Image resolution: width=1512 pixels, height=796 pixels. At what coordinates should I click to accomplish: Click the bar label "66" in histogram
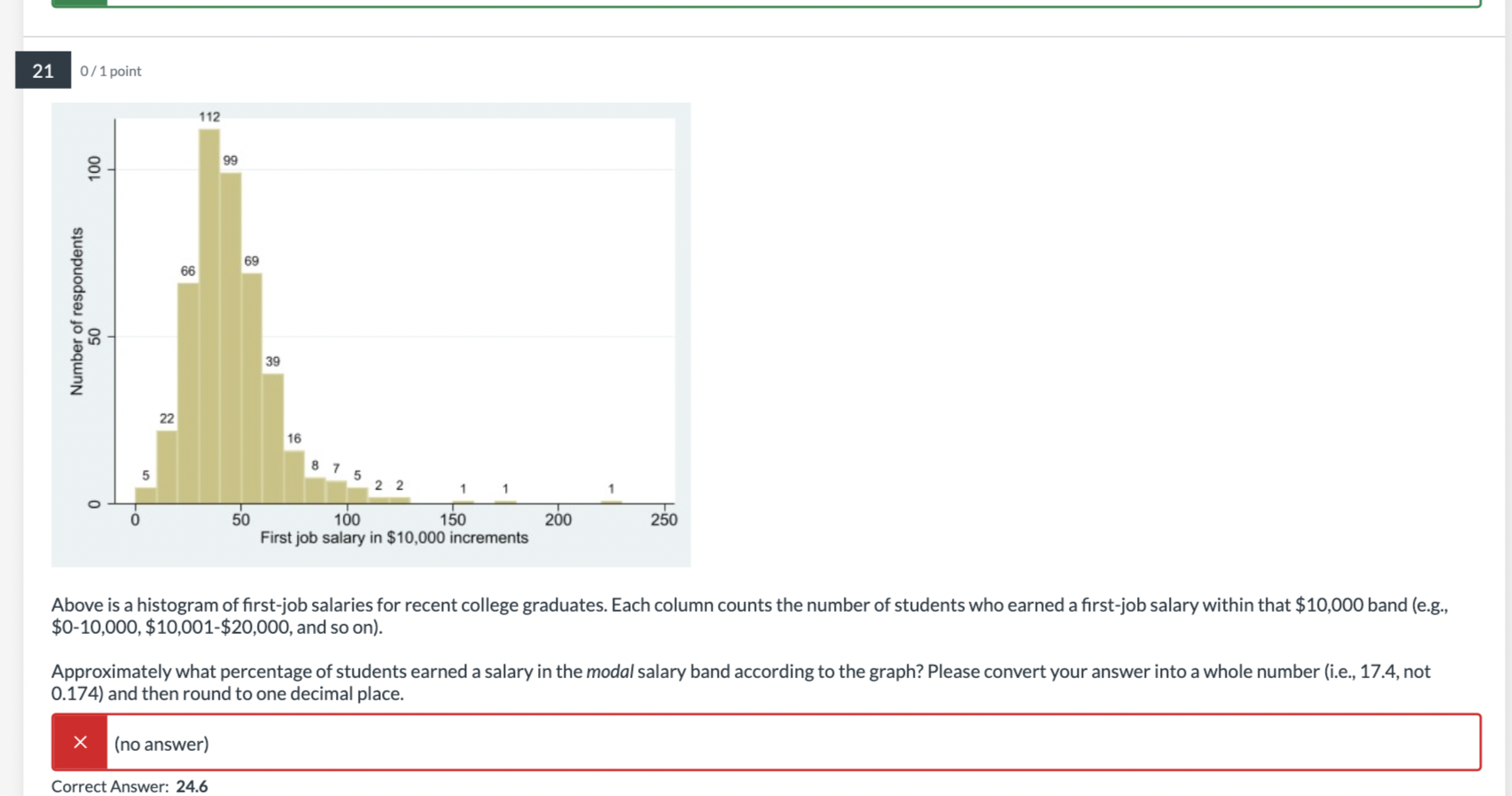pyautogui.click(x=188, y=271)
